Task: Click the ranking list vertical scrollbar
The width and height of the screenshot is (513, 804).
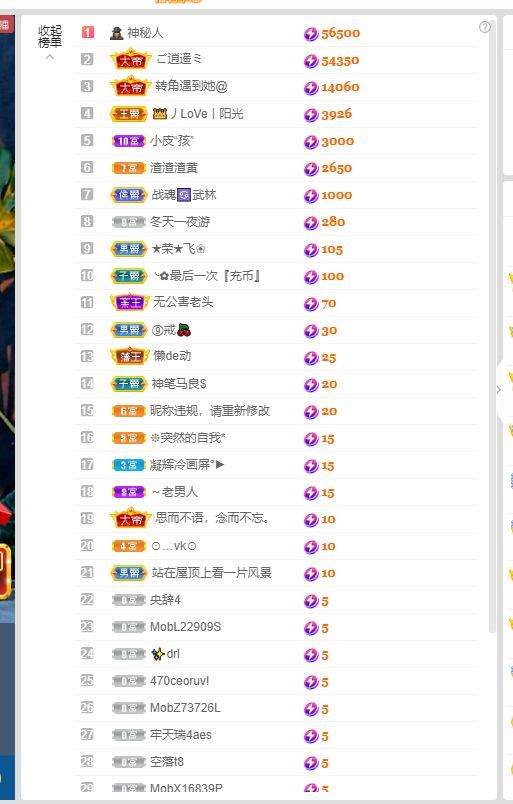Action: click(x=492, y=328)
